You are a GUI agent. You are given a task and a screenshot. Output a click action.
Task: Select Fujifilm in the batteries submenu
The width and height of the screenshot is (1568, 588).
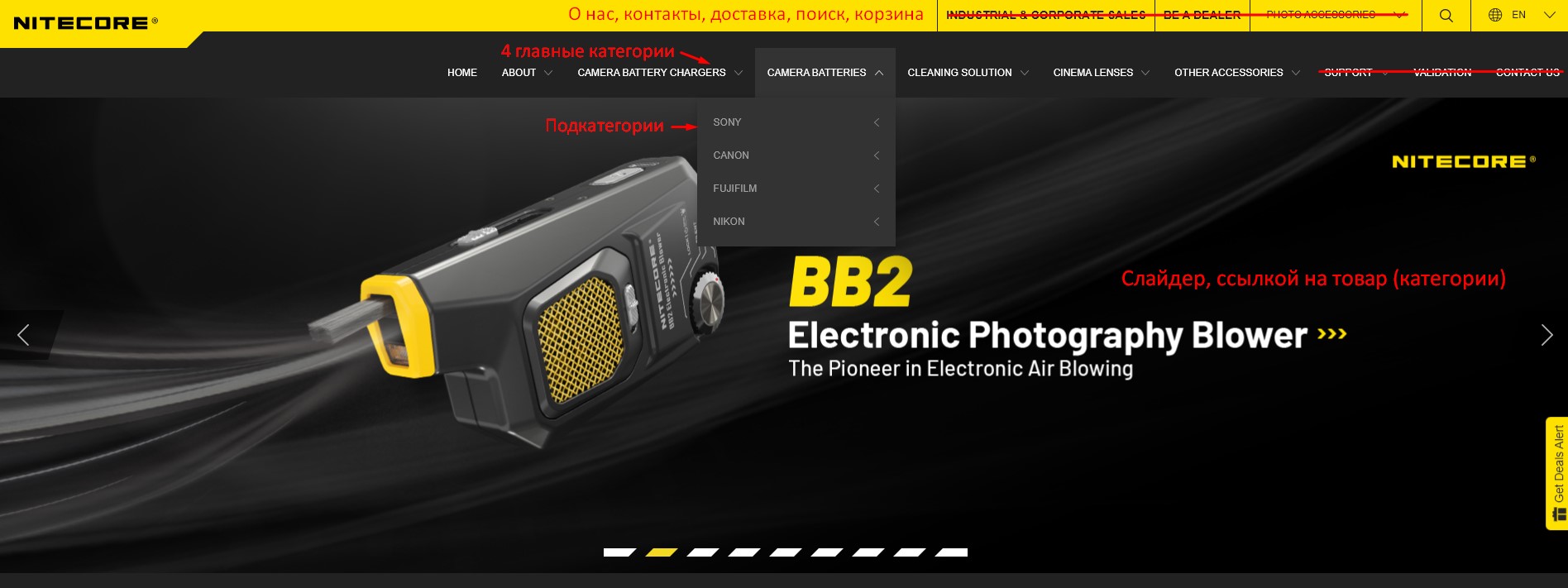(x=734, y=189)
